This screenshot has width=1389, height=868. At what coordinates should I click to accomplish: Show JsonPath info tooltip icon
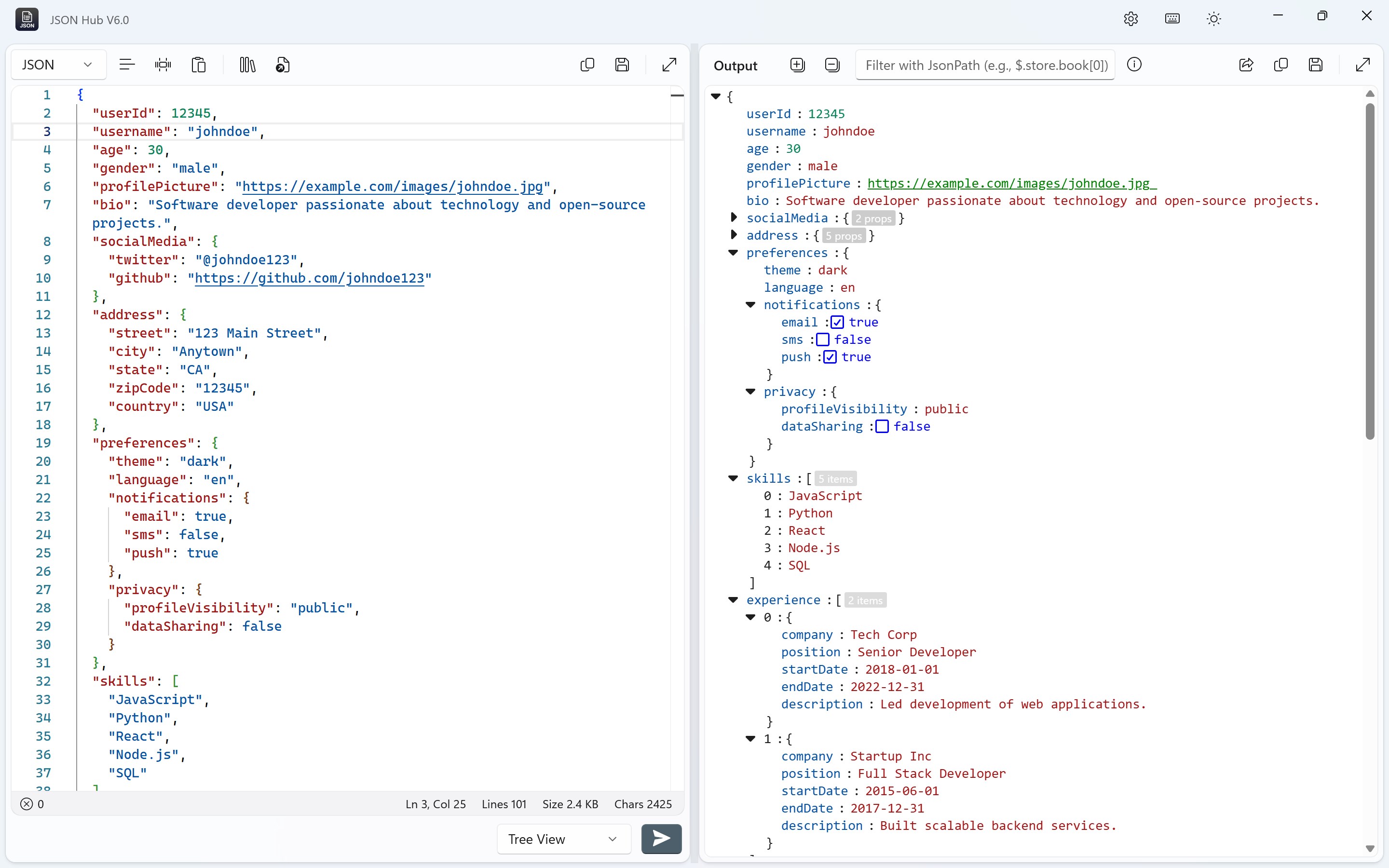[1134, 65]
